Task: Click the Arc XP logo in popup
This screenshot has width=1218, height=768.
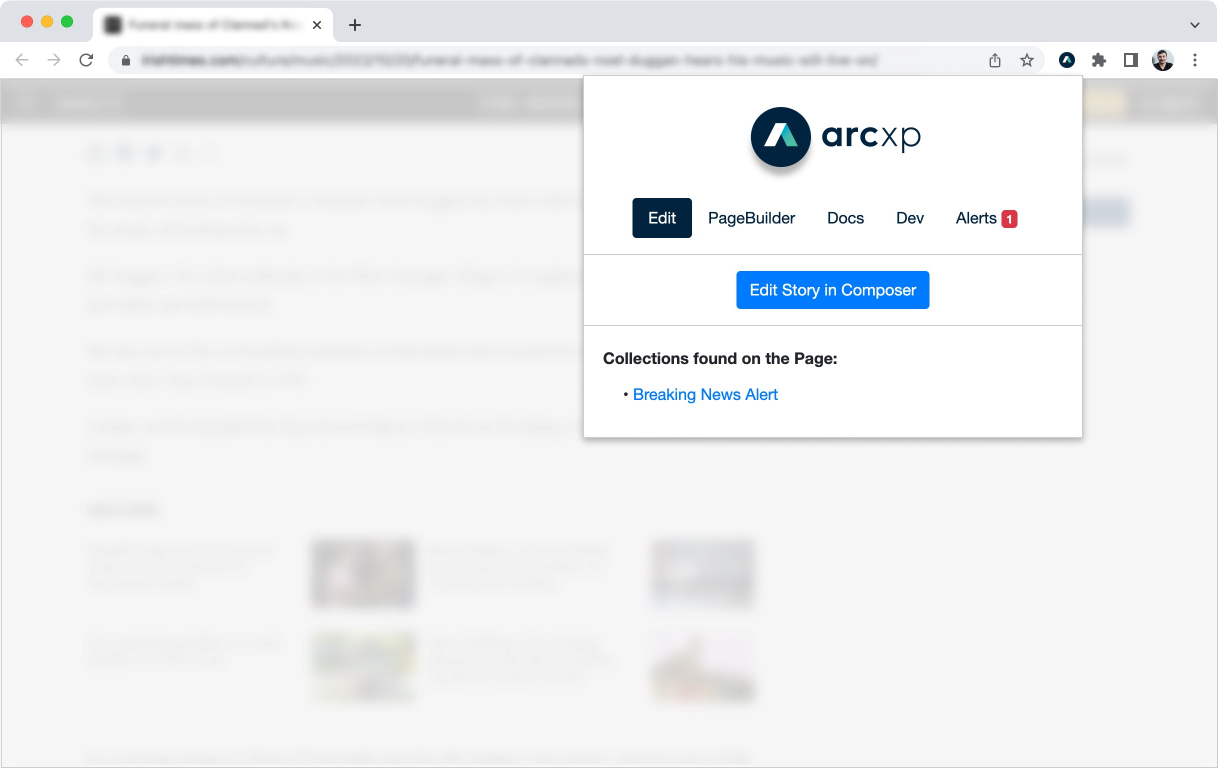Action: point(836,137)
